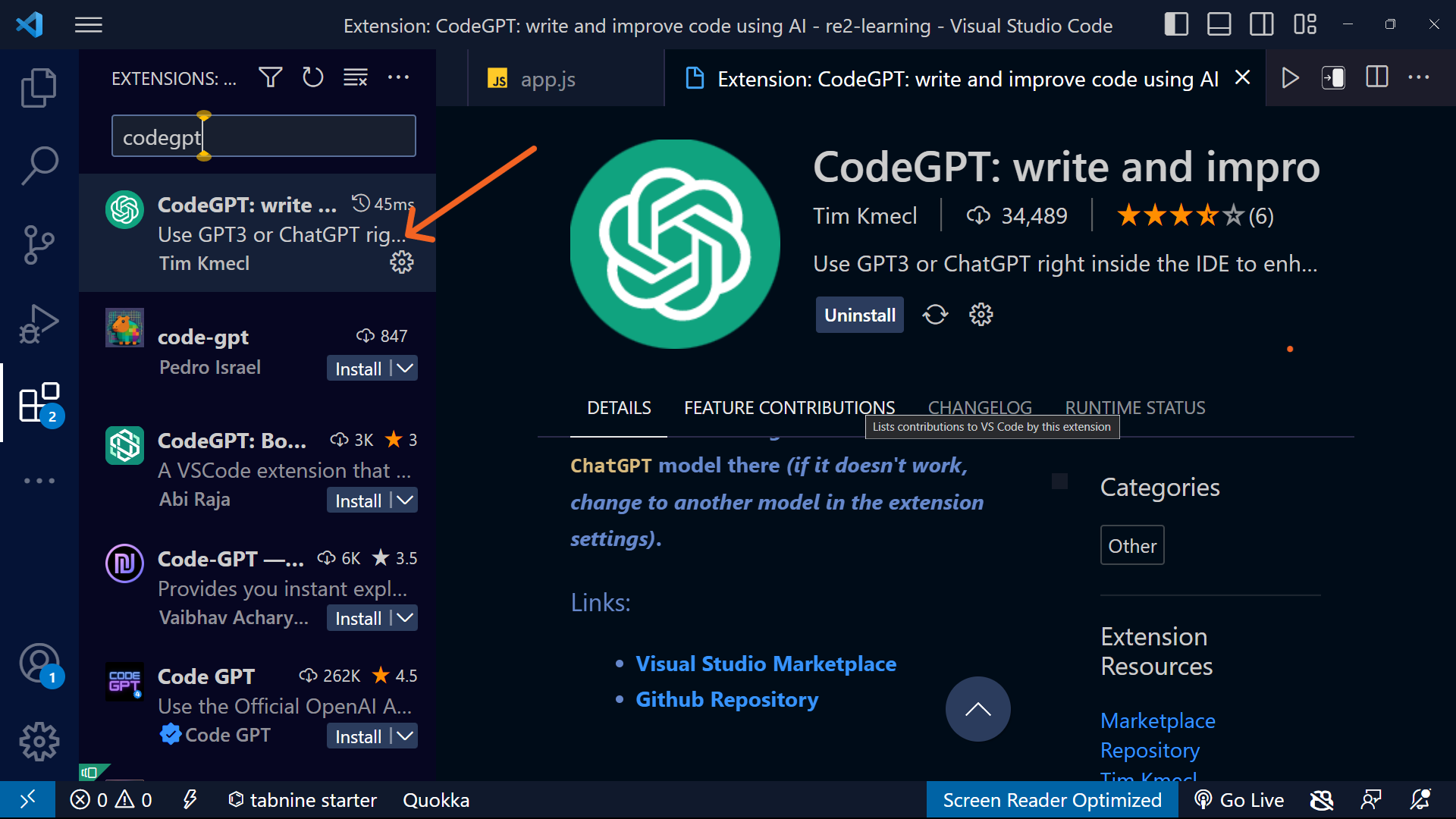Click the filter extensions funnel icon
Viewport: 1456px width, 819px height.
(x=270, y=77)
